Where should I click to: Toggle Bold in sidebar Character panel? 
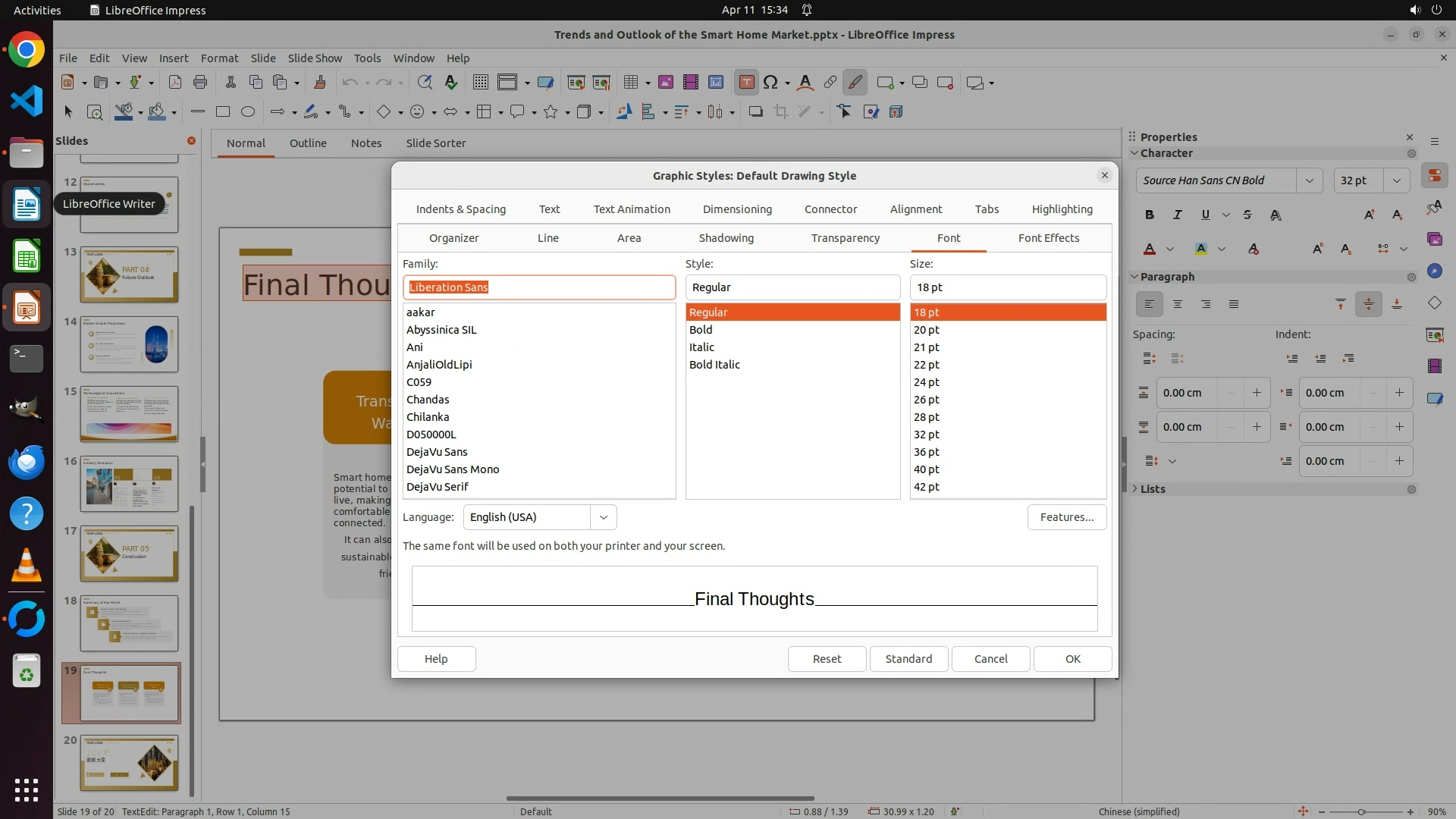1150,215
